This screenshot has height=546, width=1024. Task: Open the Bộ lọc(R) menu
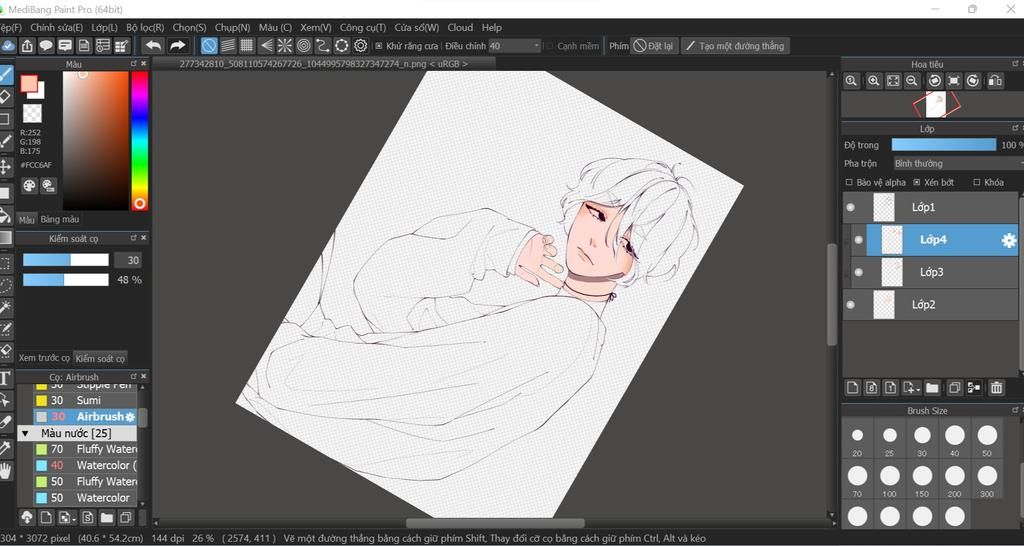tap(145, 27)
